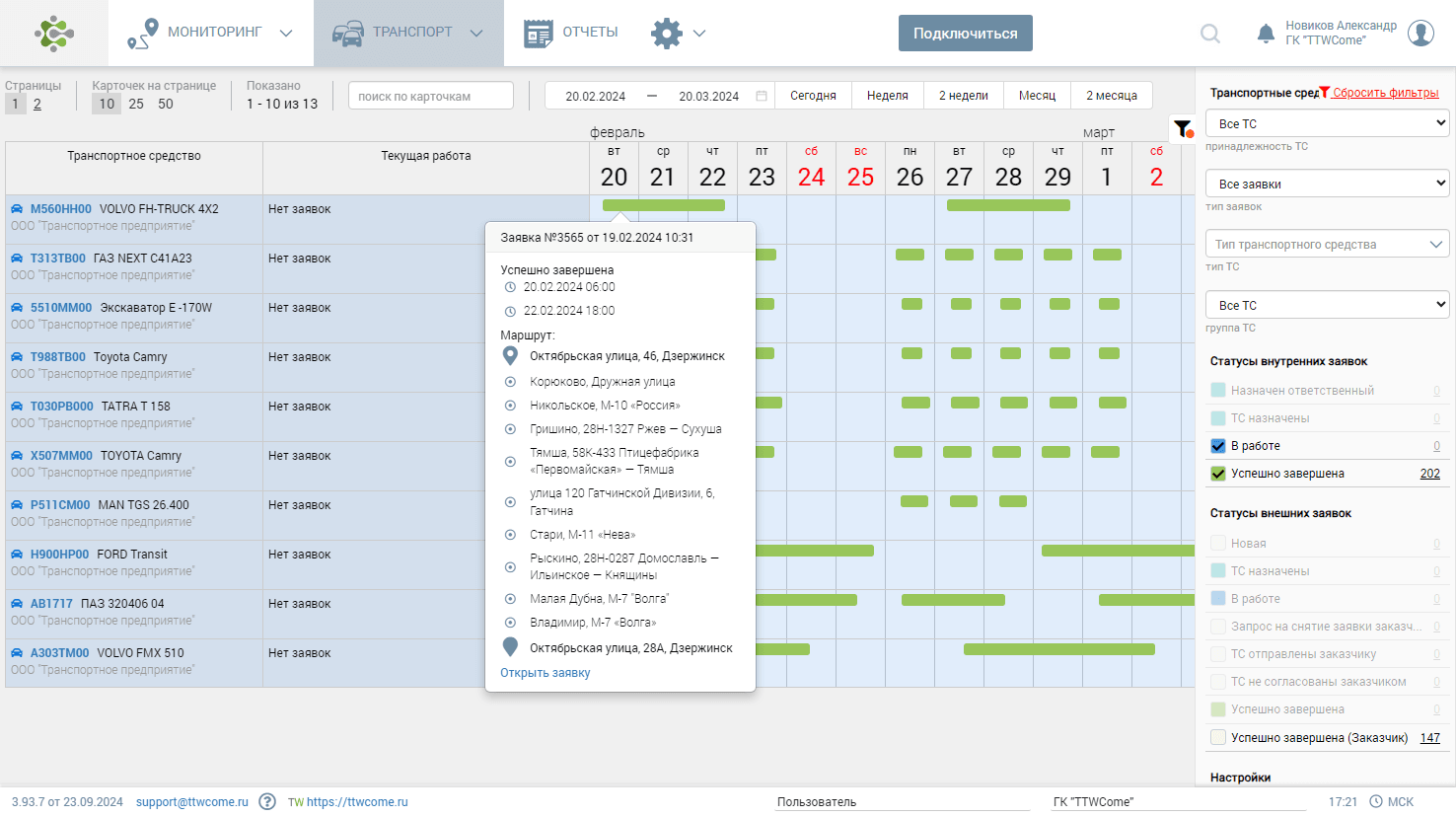Expand the Мониторинг menu chevron

pyautogui.click(x=286, y=34)
